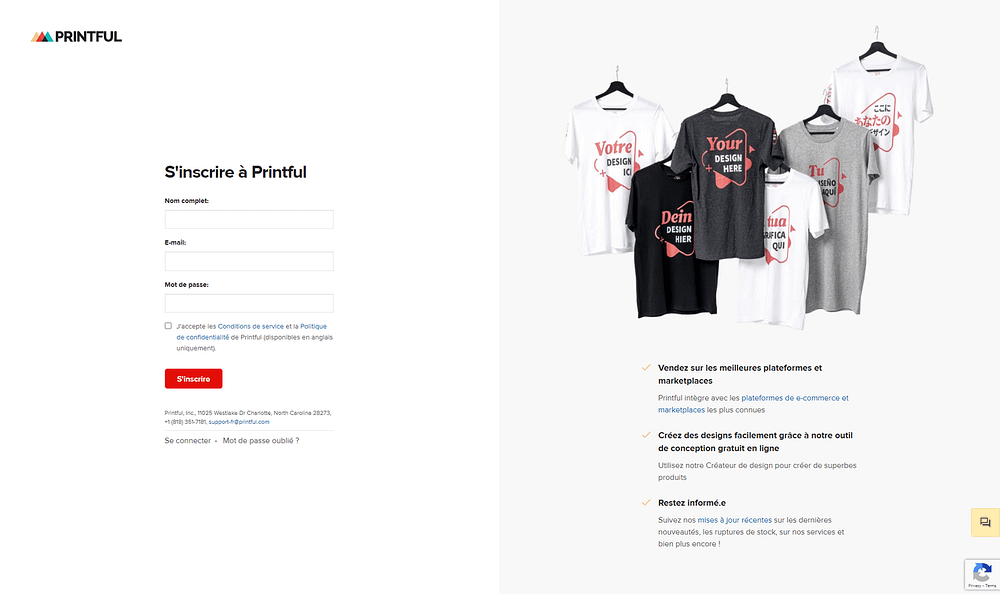1000x594 pixels.
Task: Click the support-fr@printful.com email link
Action: tap(239, 422)
